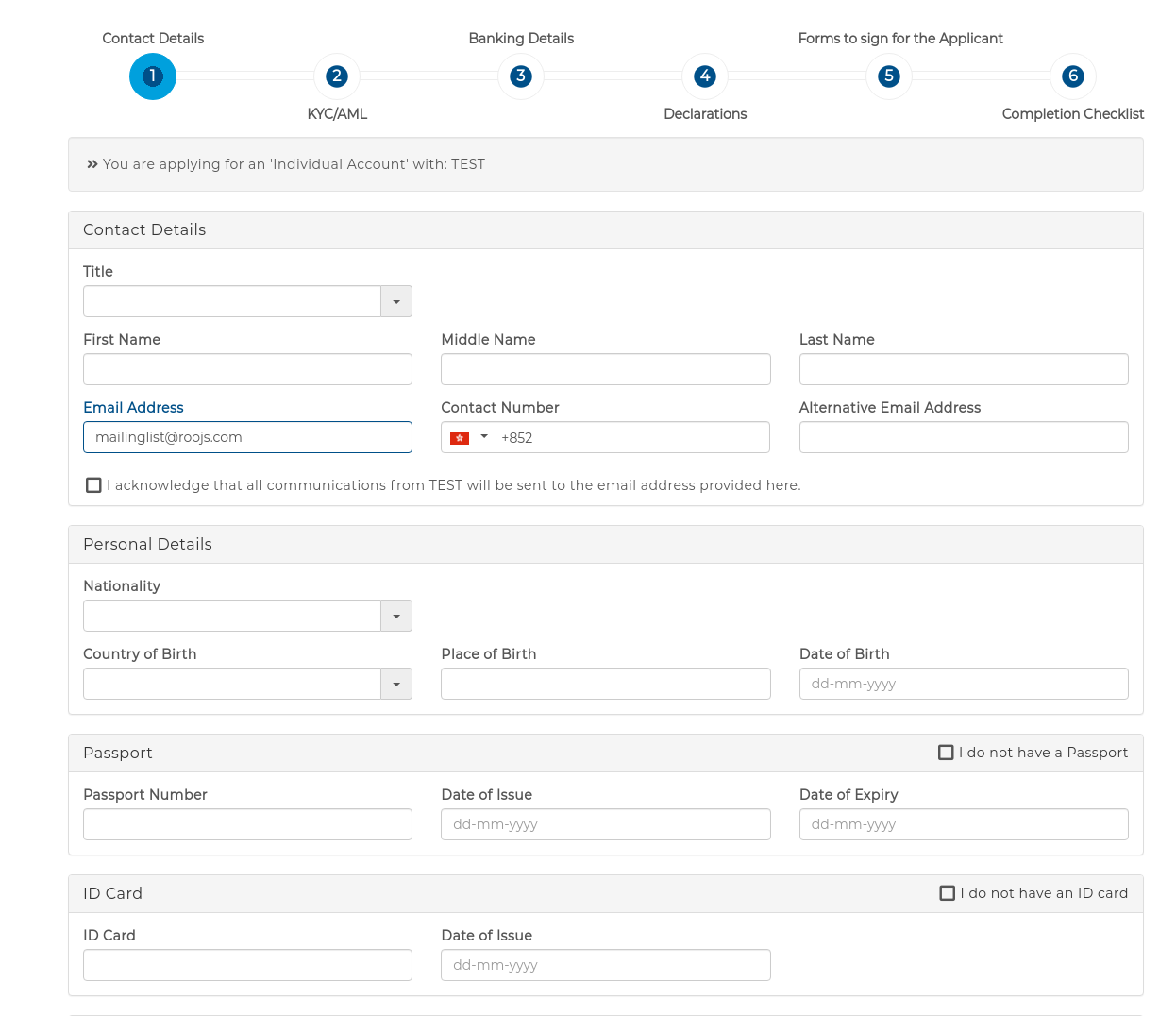The height and width of the screenshot is (1016, 1176).
Task: Tick the communications acknowledgement checkbox
Action: (x=93, y=485)
